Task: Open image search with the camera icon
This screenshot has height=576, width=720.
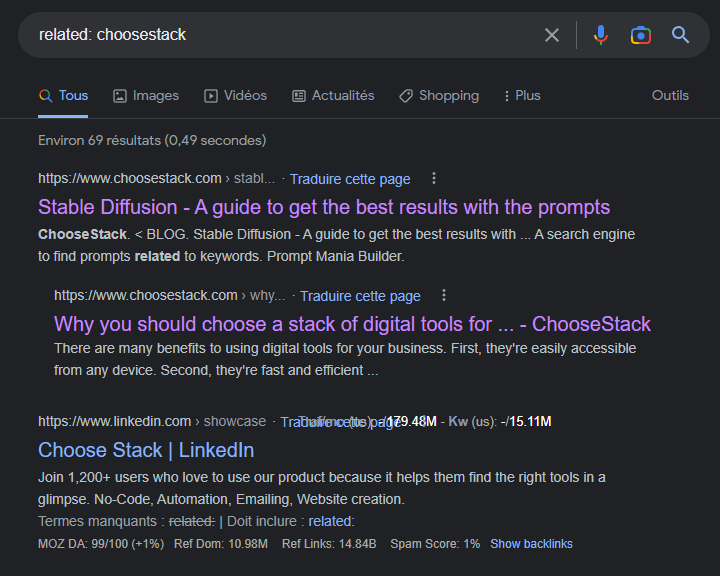Action: coord(641,35)
